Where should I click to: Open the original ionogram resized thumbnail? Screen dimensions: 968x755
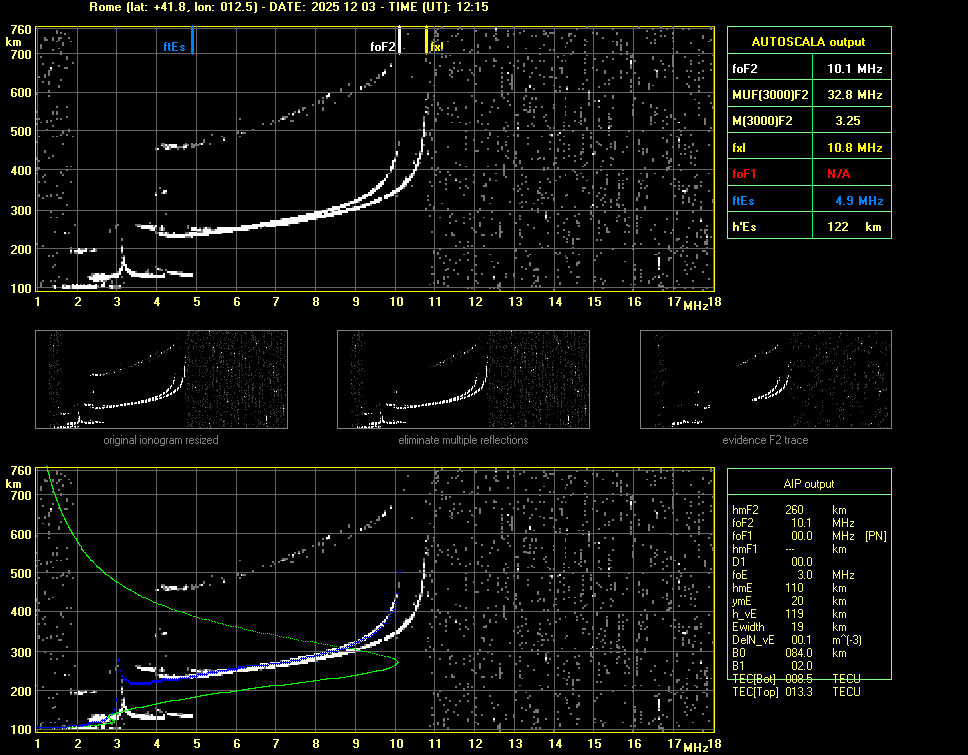pos(161,380)
